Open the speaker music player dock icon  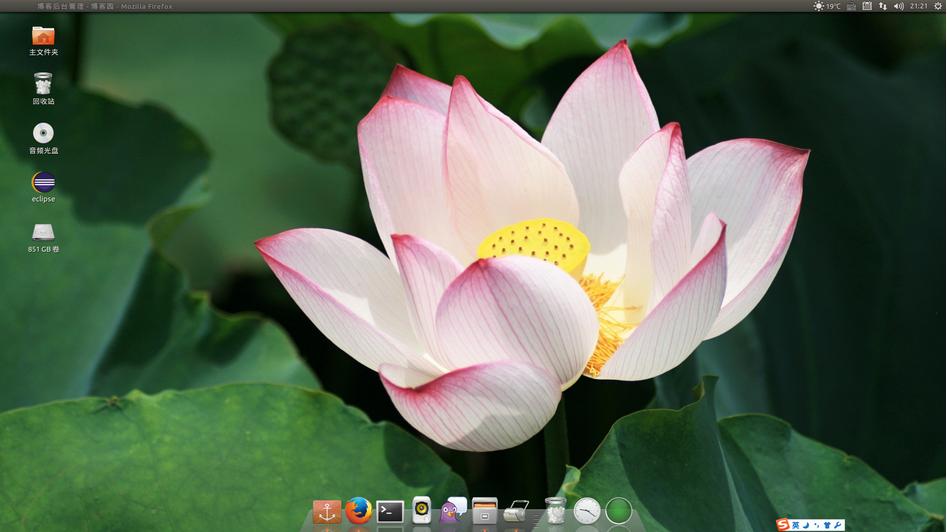(422, 511)
